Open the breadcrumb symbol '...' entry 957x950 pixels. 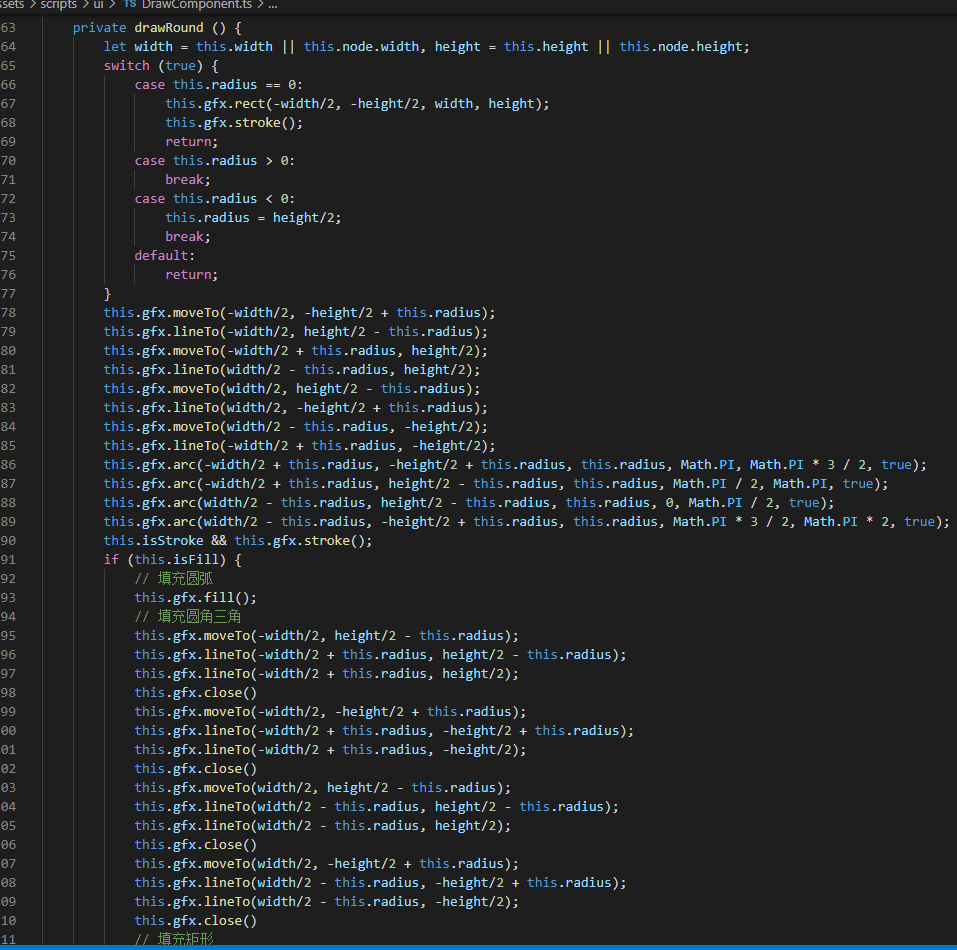tap(272, 4)
